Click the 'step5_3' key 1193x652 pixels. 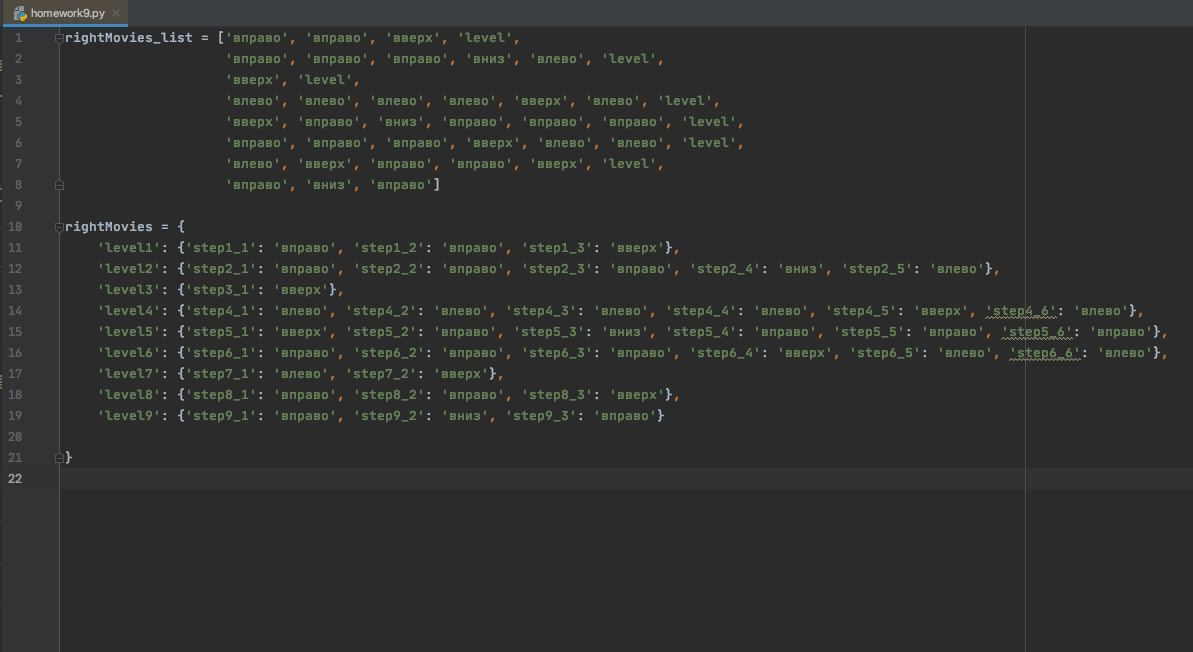click(x=549, y=332)
